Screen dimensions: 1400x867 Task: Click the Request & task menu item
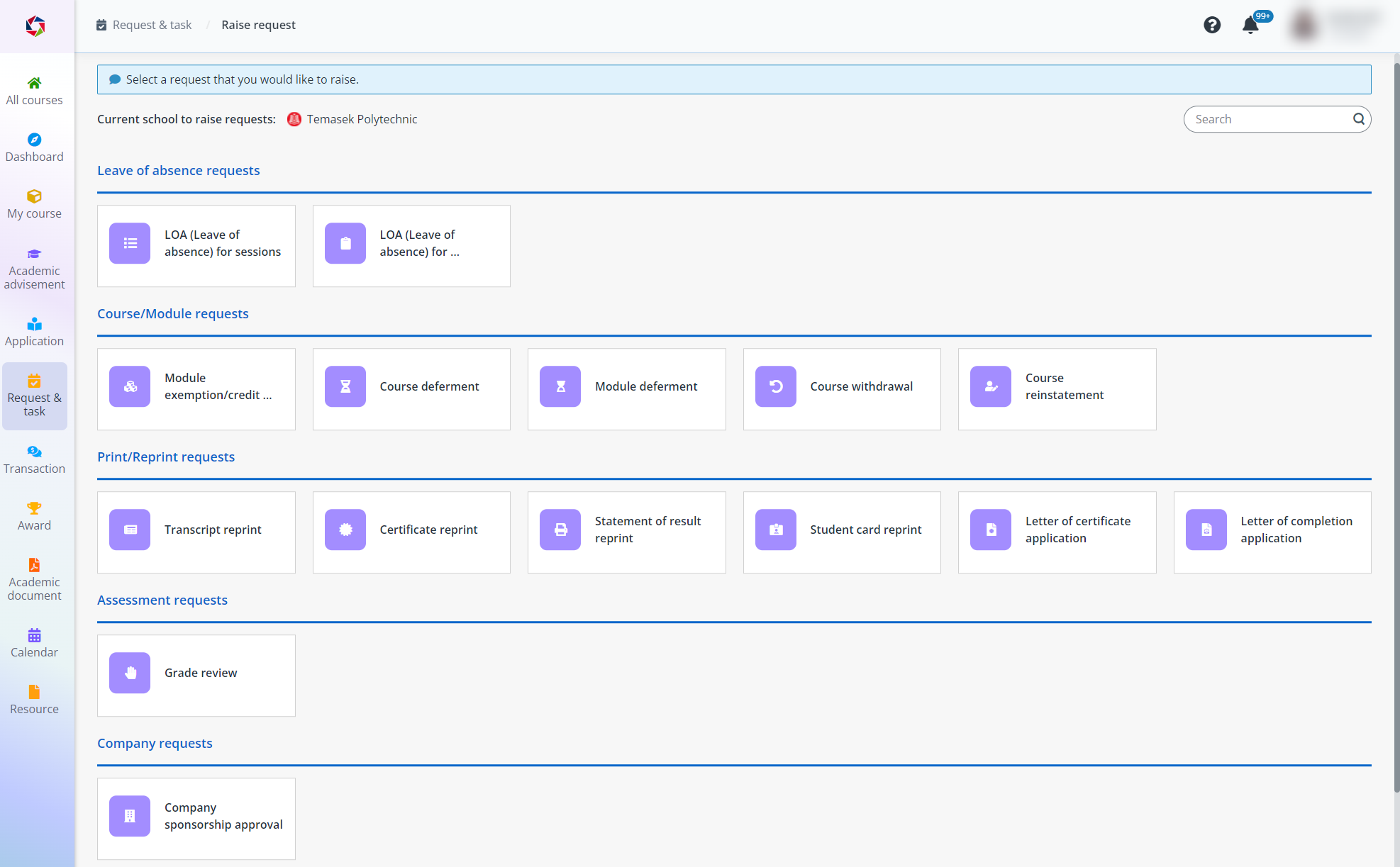[x=35, y=397]
